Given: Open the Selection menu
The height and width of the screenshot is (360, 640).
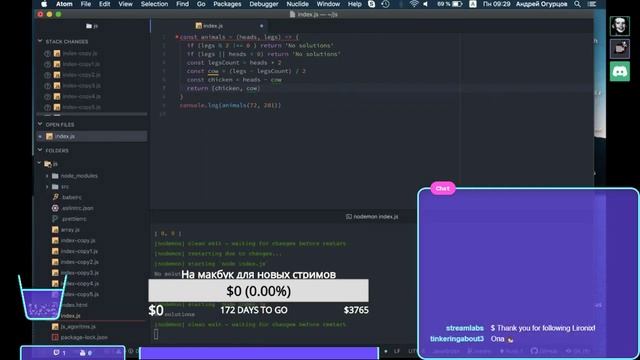Looking at the screenshot, I should (154, 4).
